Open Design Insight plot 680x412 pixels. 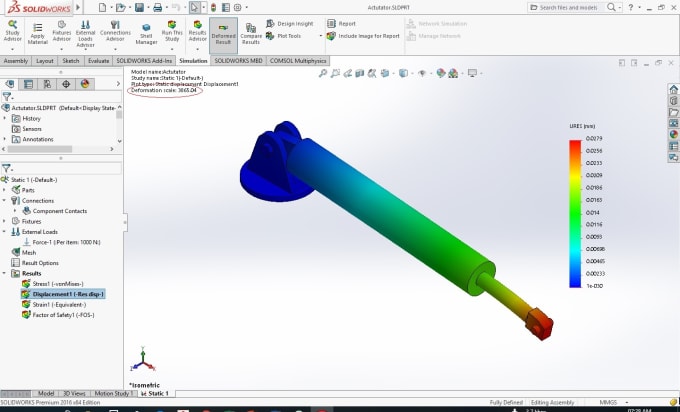pyautogui.click(x=290, y=23)
